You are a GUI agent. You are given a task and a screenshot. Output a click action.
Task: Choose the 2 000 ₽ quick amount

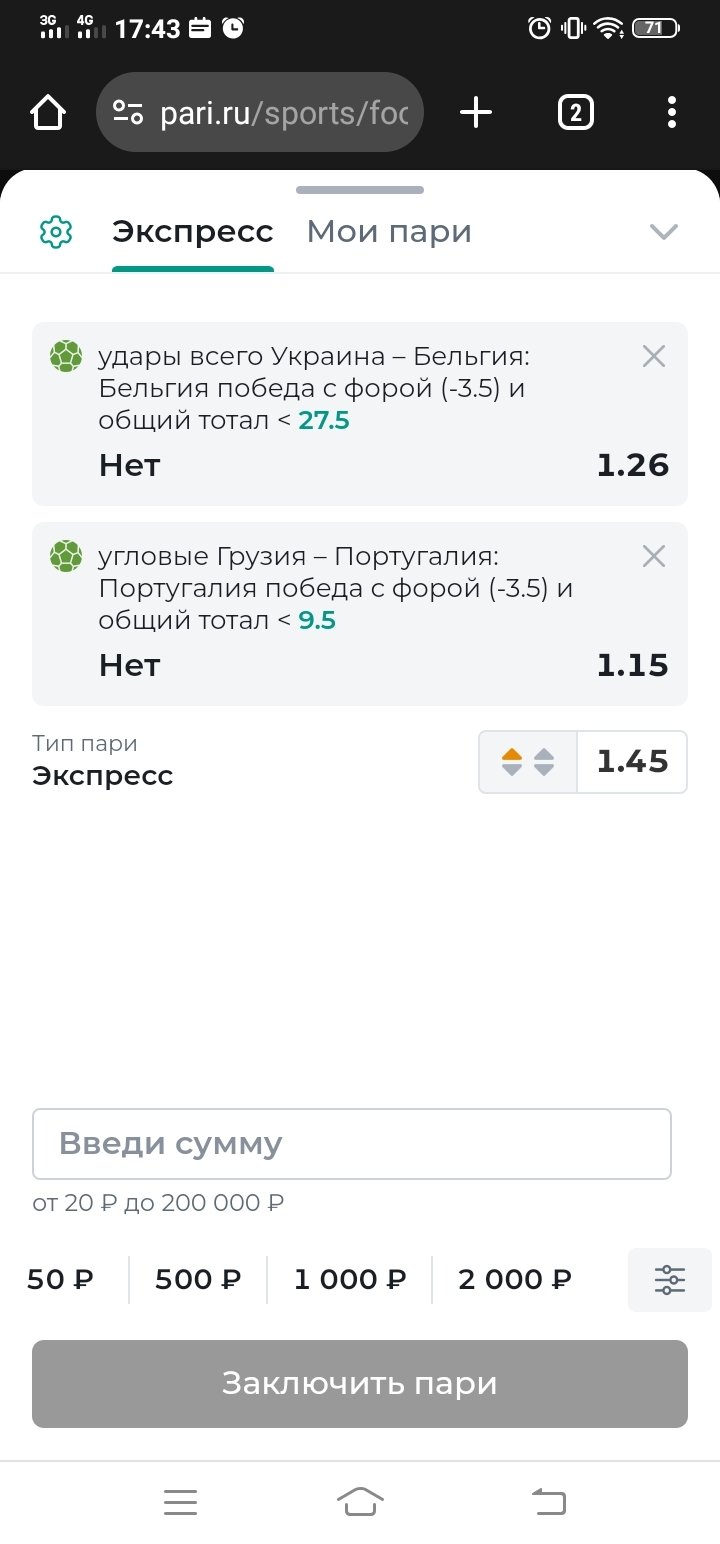pyautogui.click(x=514, y=1280)
